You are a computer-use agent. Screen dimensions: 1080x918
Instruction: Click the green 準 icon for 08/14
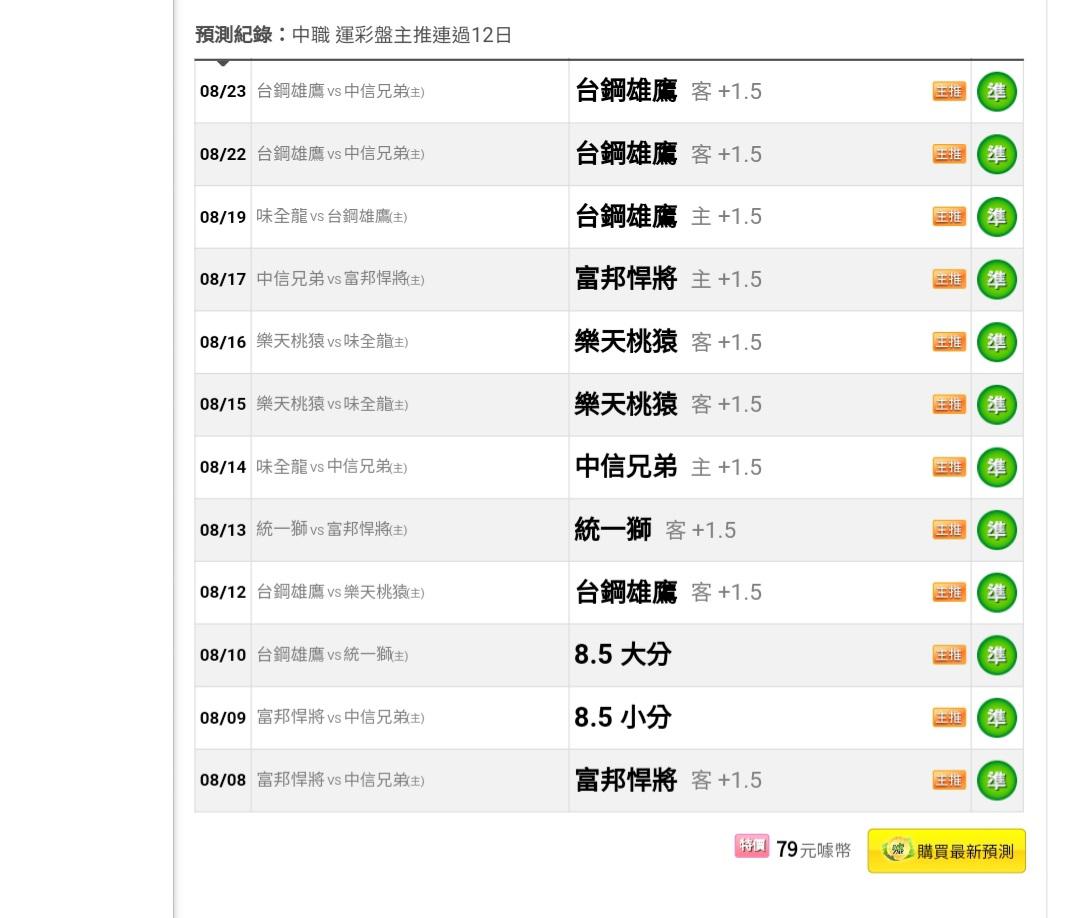997,467
